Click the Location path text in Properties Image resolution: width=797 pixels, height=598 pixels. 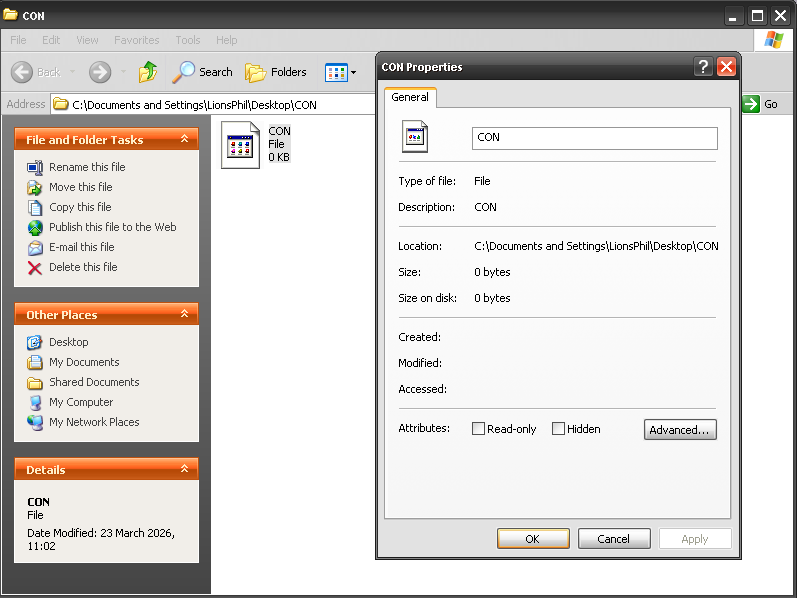596,246
